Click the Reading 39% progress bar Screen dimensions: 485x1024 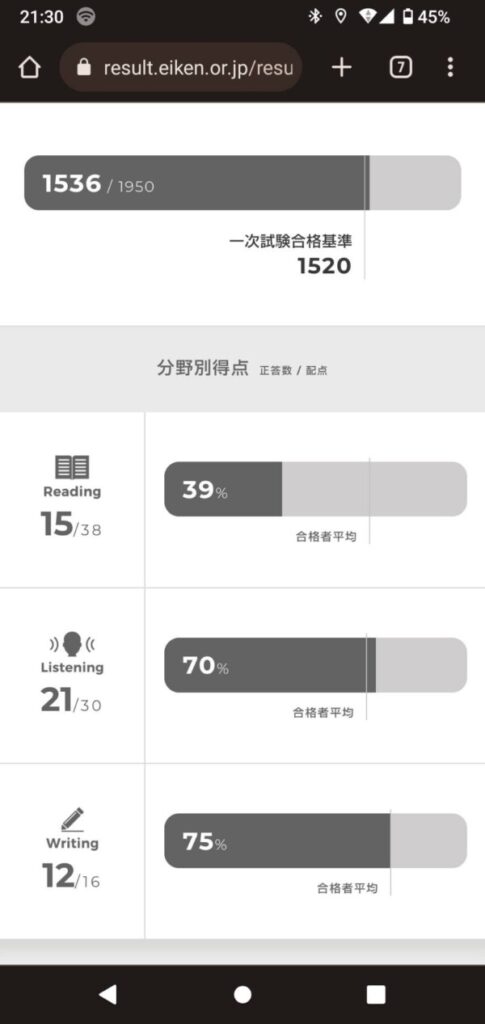pos(315,489)
